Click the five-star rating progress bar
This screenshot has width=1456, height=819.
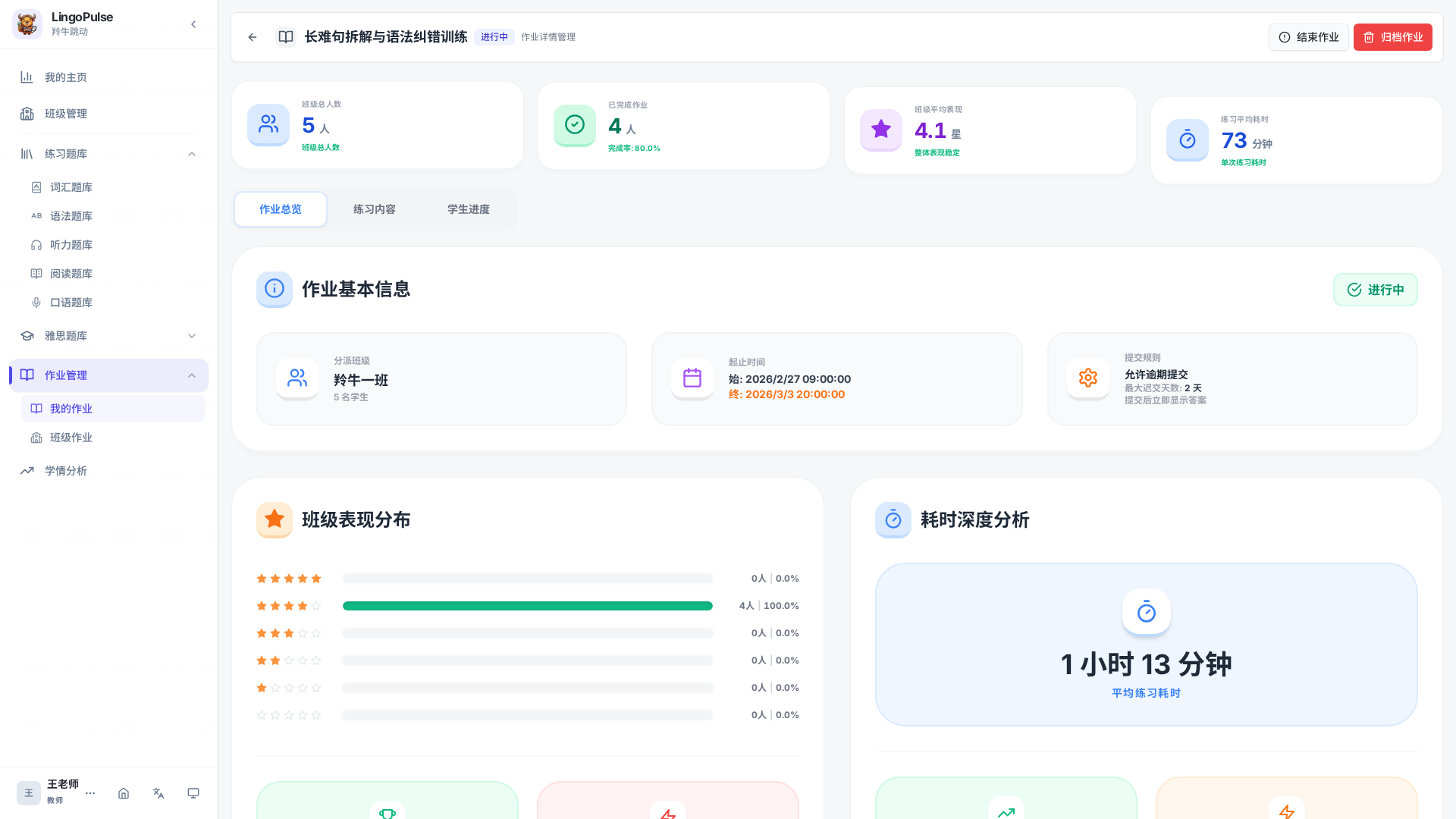tap(528, 579)
